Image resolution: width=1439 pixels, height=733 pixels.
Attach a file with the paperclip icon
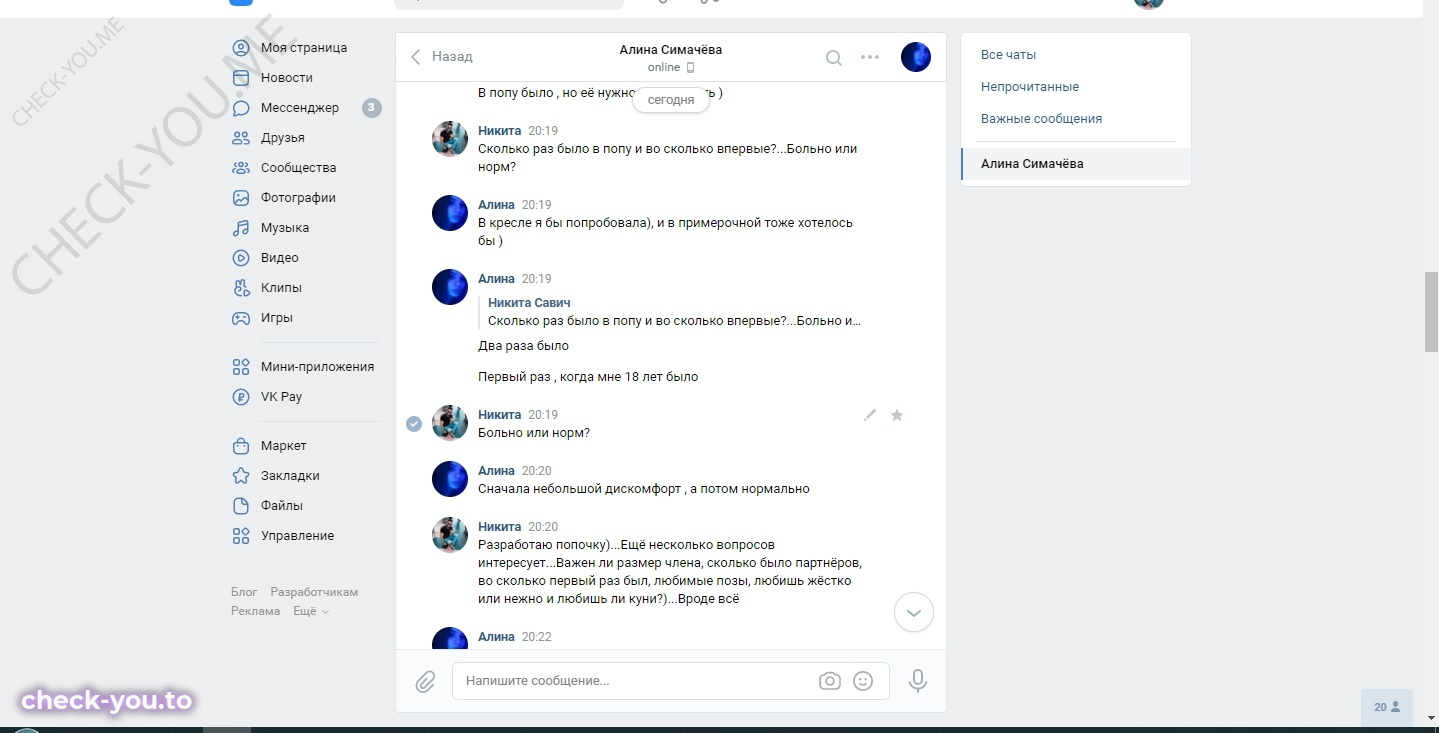[425, 682]
